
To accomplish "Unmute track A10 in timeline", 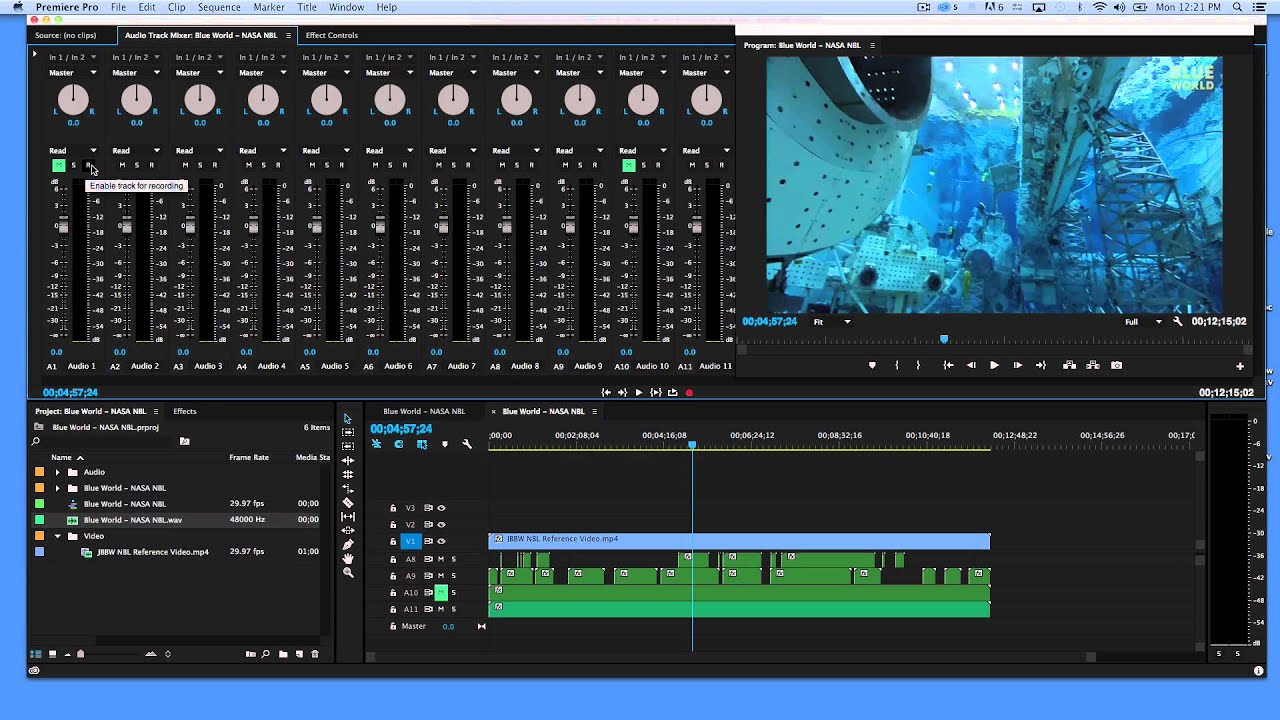I will pyautogui.click(x=440, y=593).
